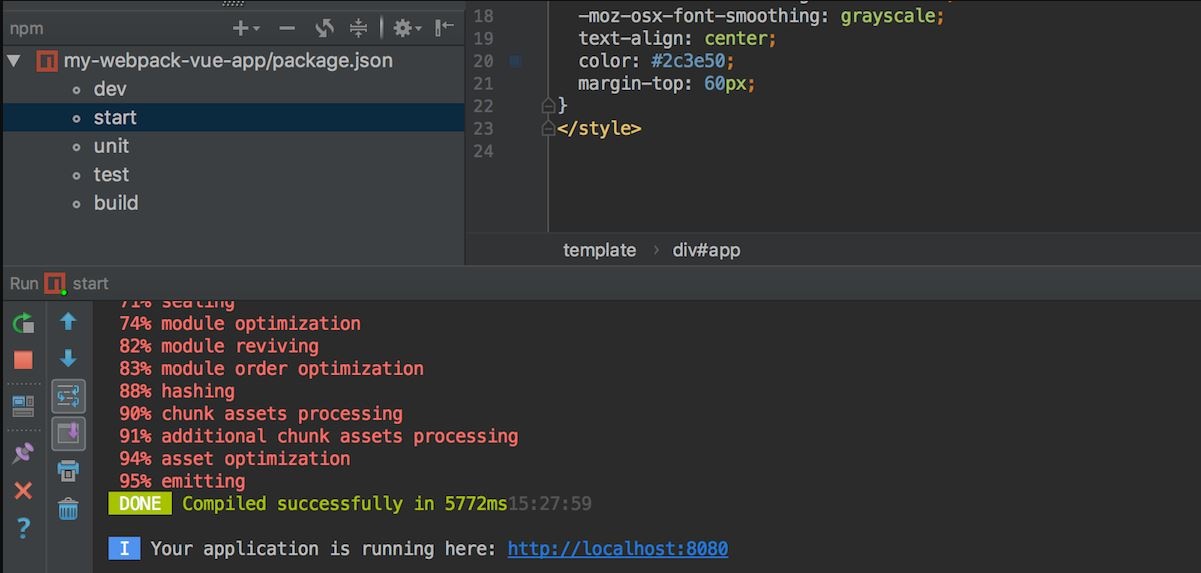Clear console with the trash icon
Image resolution: width=1201 pixels, height=573 pixels.
68,509
